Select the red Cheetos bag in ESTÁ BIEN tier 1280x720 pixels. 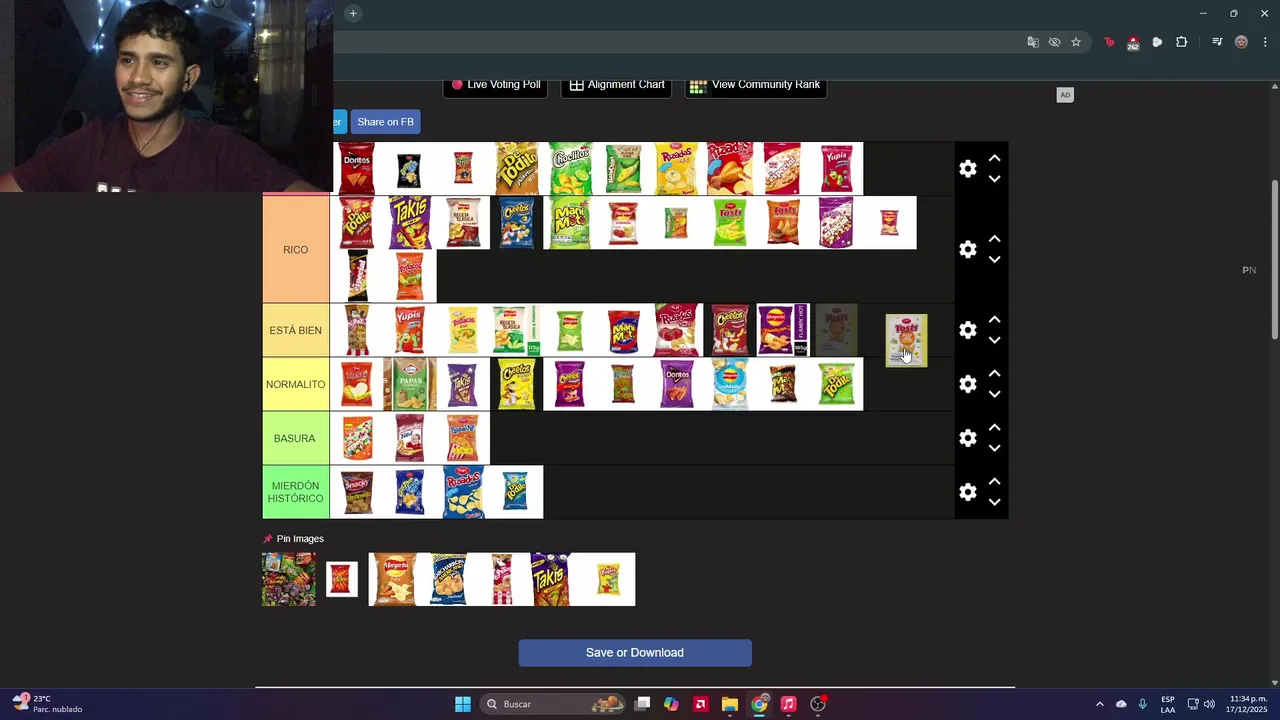(x=730, y=330)
